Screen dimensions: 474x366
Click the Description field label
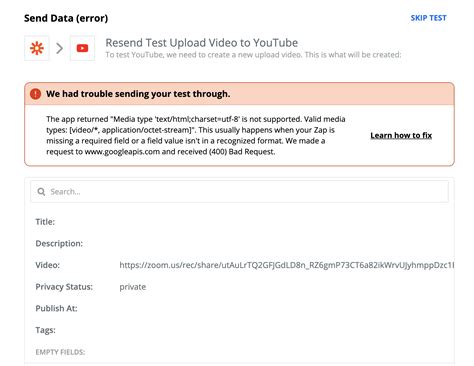[59, 244]
